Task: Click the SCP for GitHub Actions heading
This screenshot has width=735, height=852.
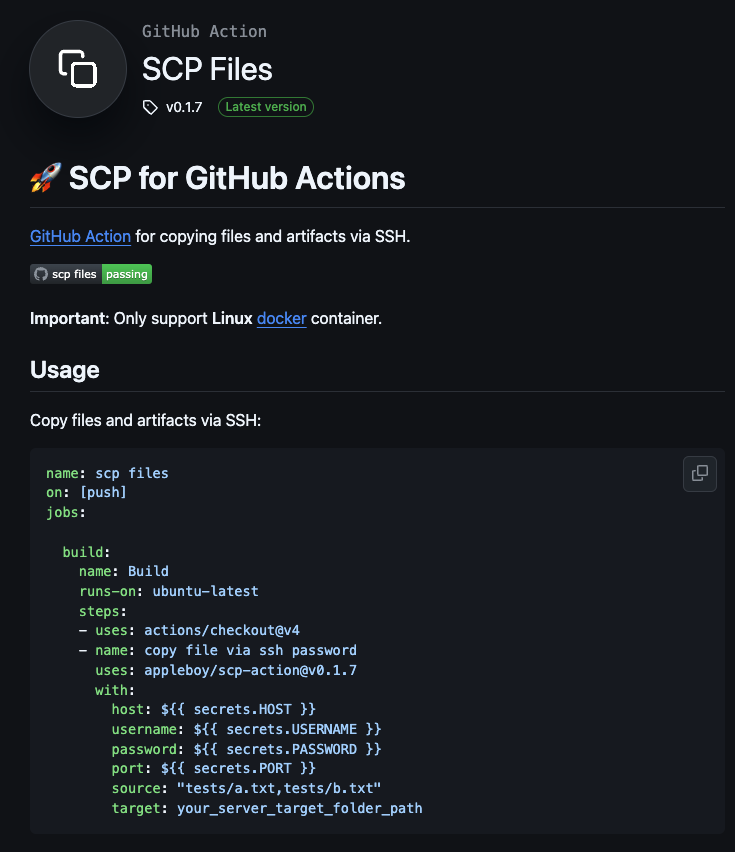Action: point(237,178)
